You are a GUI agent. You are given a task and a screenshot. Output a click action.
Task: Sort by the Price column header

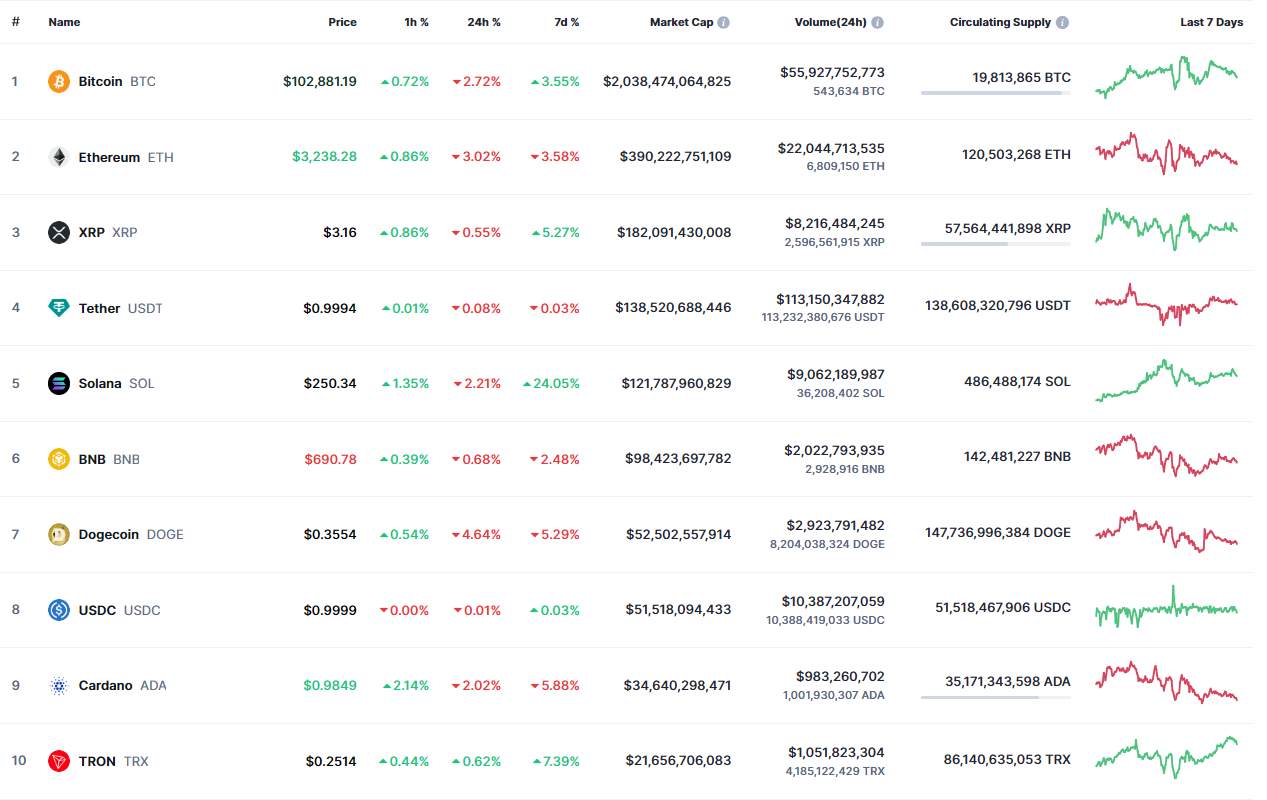click(x=342, y=22)
